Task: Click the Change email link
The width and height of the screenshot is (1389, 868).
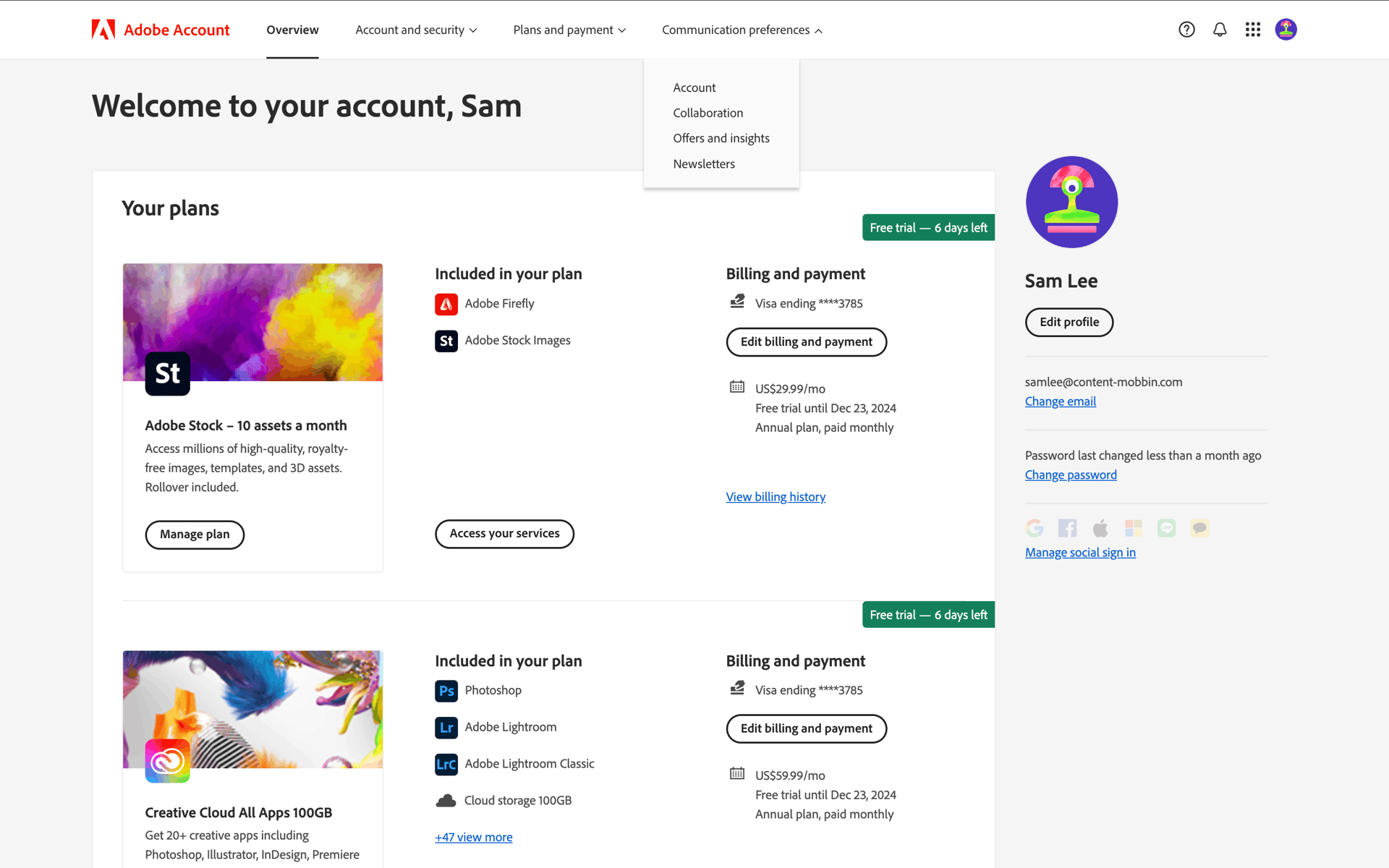Action: click(1061, 401)
